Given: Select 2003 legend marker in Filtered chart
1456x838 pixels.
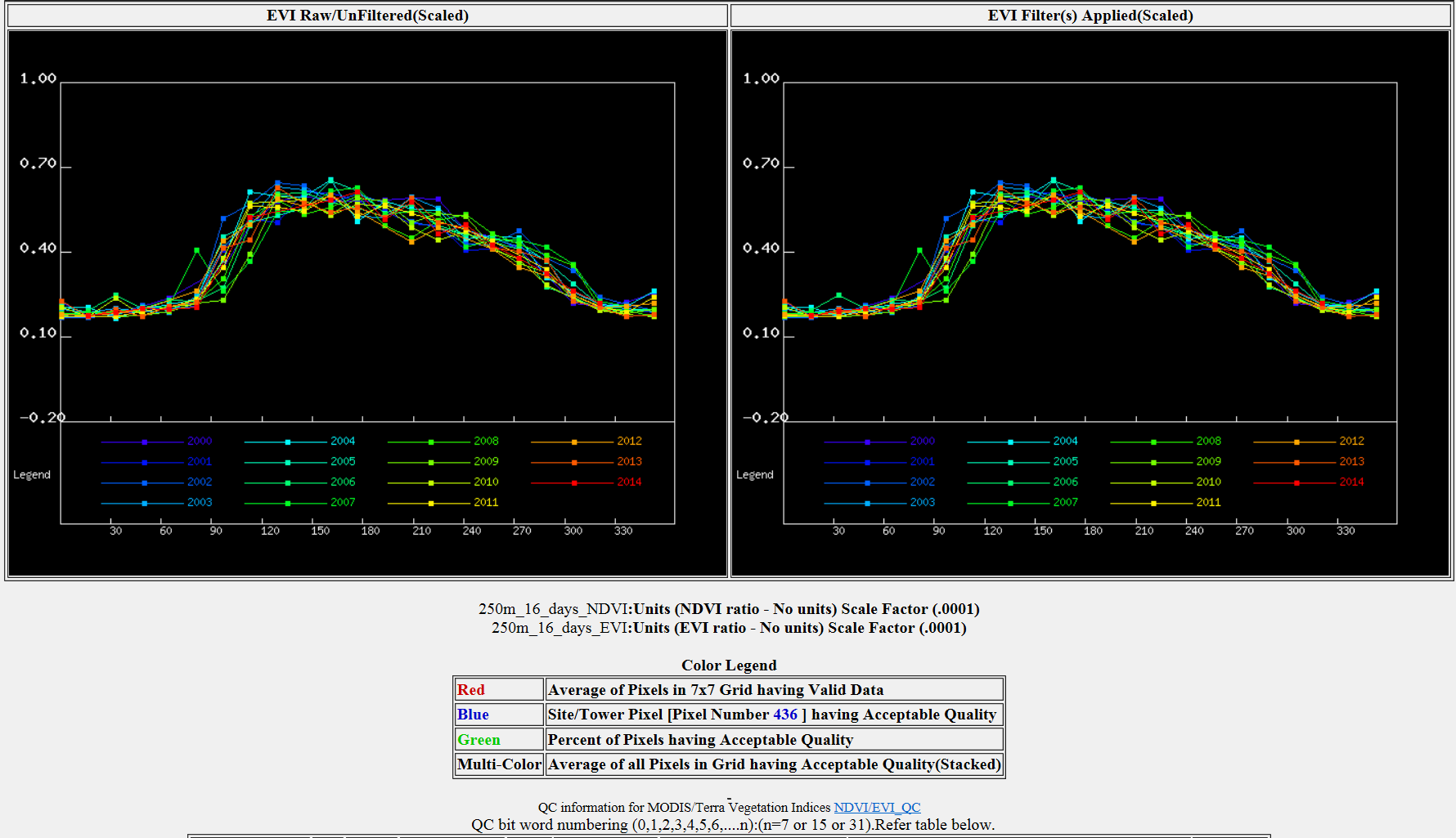Looking at the screenshot, I should coord(867,503).
